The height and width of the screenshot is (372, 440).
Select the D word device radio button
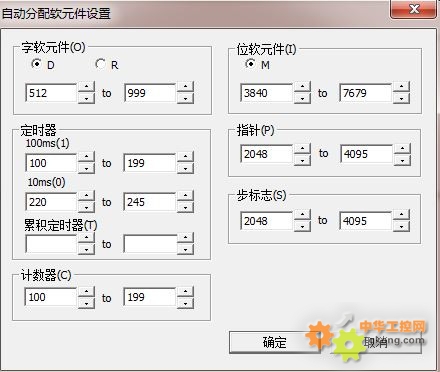pyautogui.click(x=36, y=64)
